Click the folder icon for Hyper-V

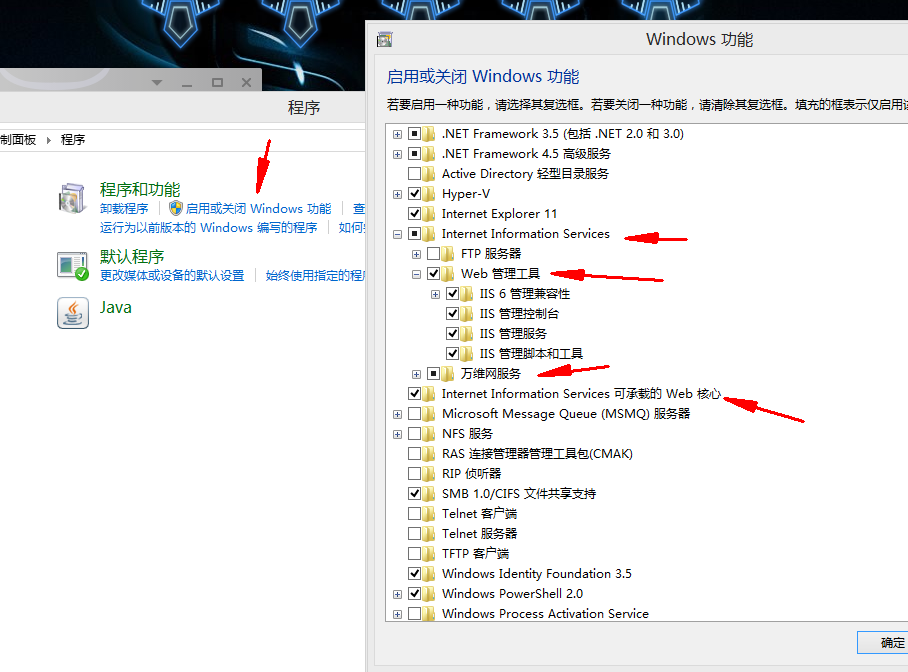[x=429, y=193]
